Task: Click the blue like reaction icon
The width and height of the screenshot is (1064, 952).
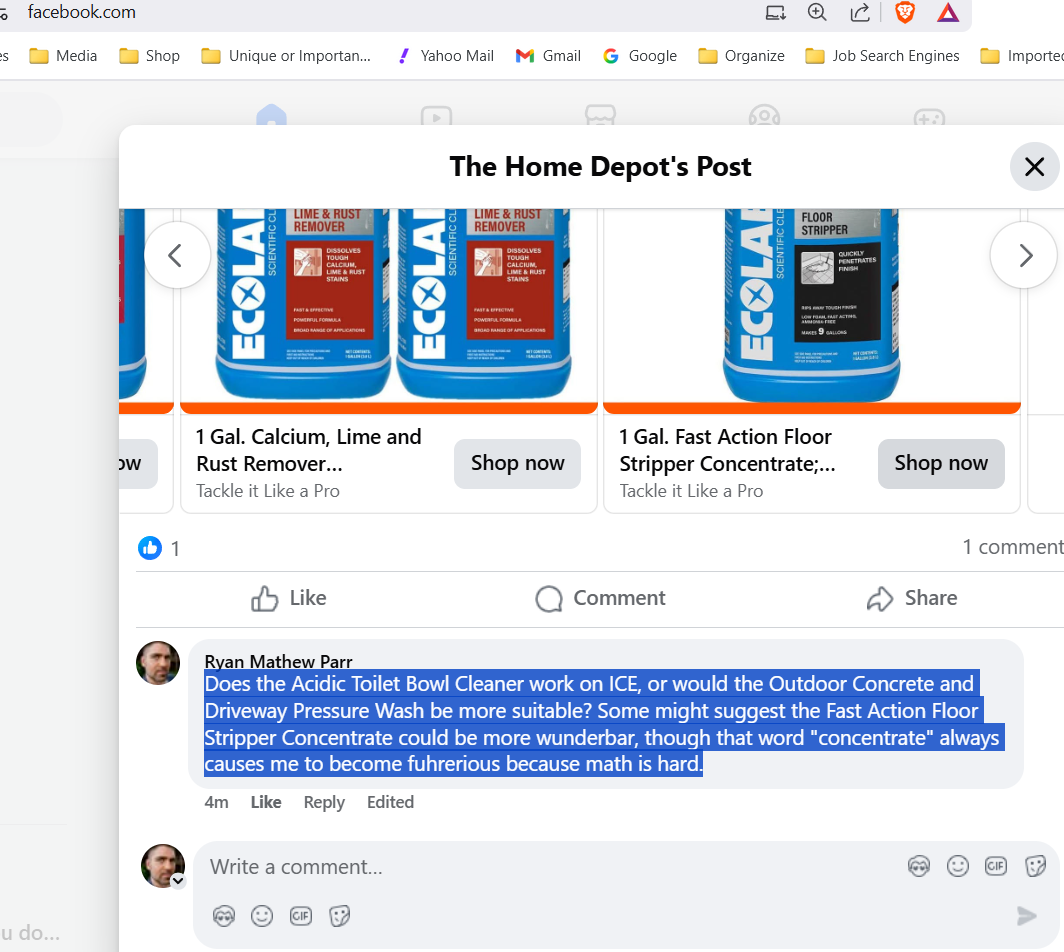Action: pyautogui.click(x=150, y=548)
